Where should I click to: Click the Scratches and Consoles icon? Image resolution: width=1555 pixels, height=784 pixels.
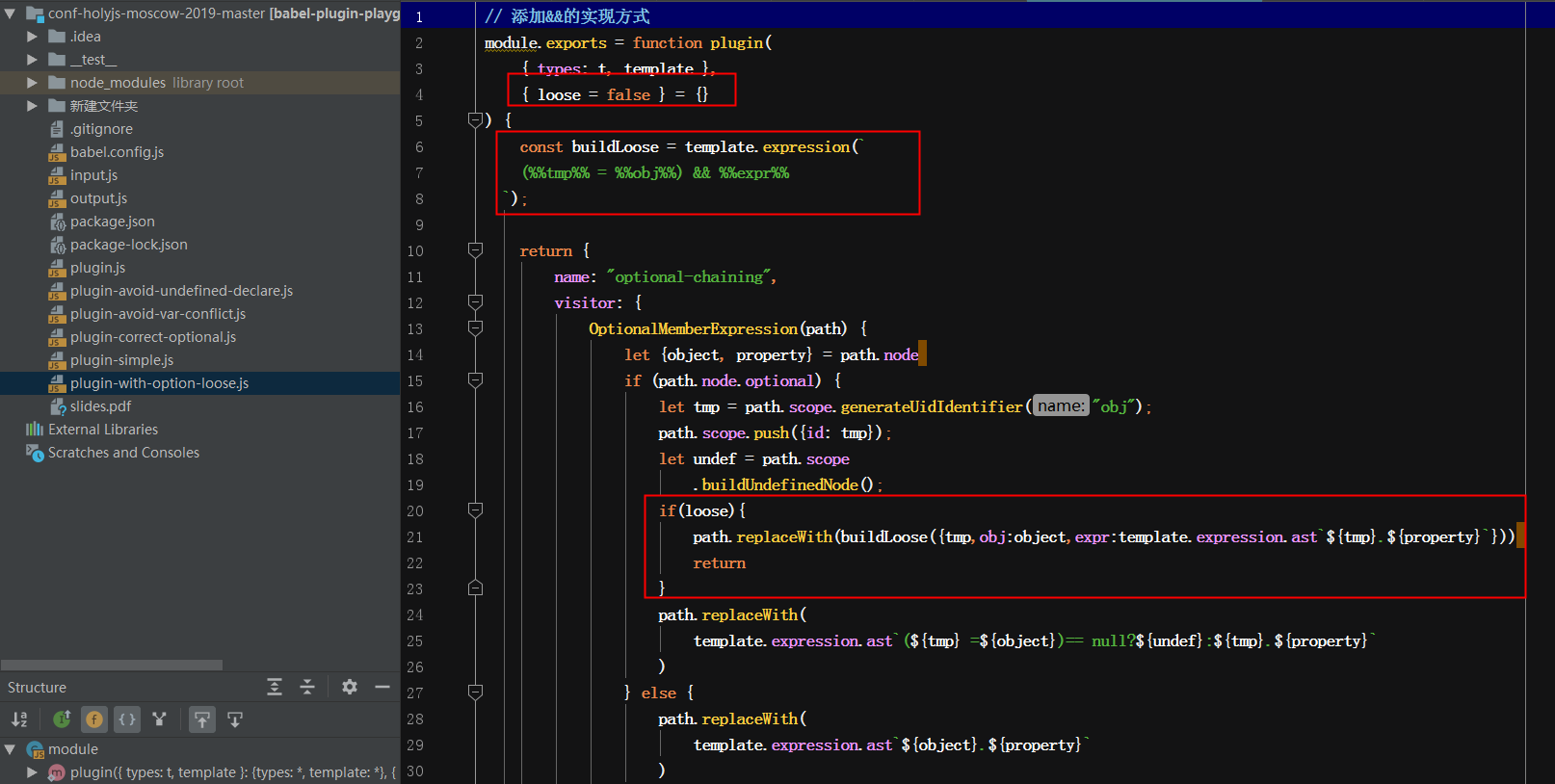pyautogui.click(x=35, y=453)
